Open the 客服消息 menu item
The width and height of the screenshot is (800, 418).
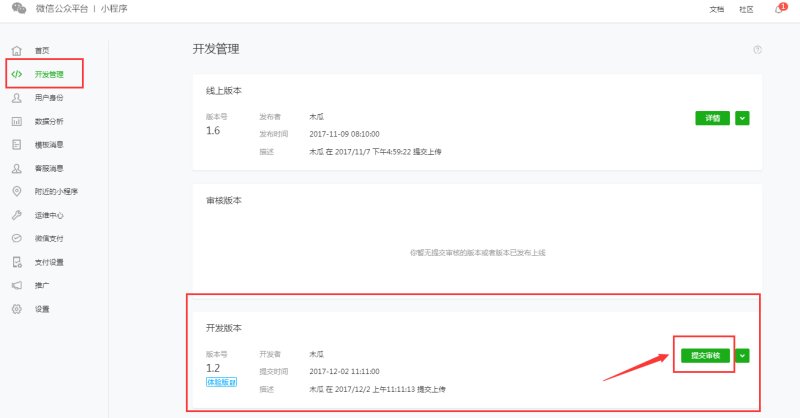[x=49, y=168]
